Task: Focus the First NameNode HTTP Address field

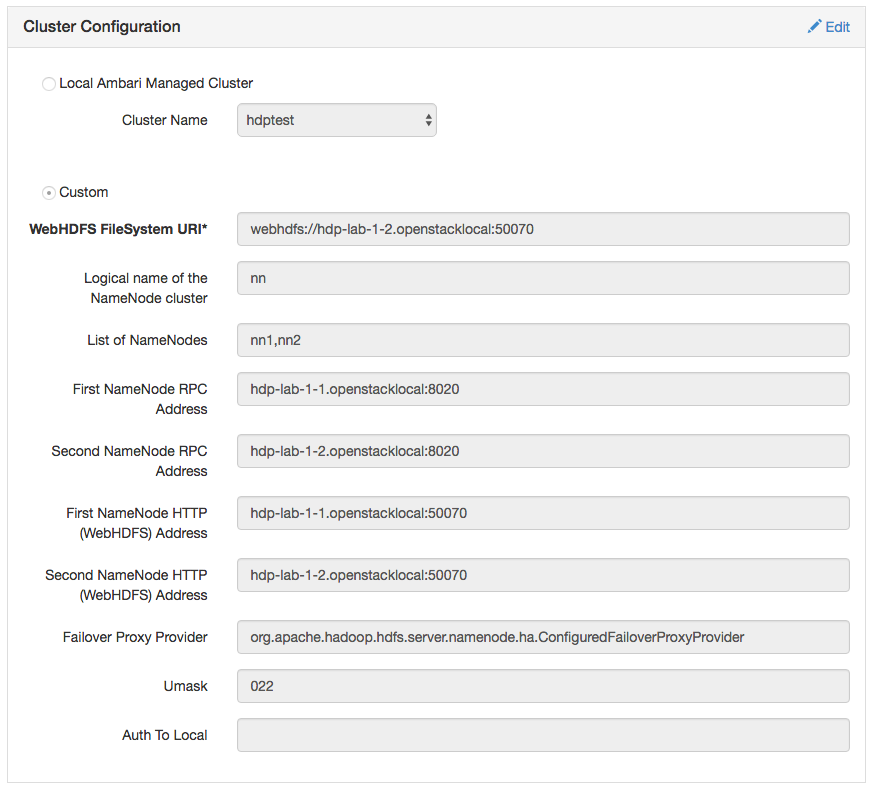Action: (543, 513)
